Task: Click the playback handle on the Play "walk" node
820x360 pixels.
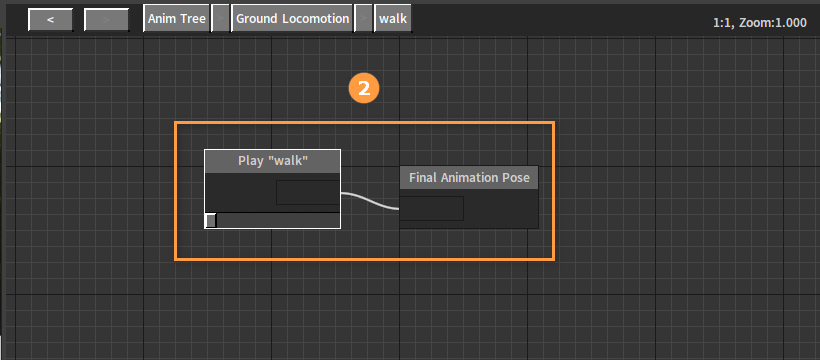Action: pyautogui.click(x=211, y=220)
